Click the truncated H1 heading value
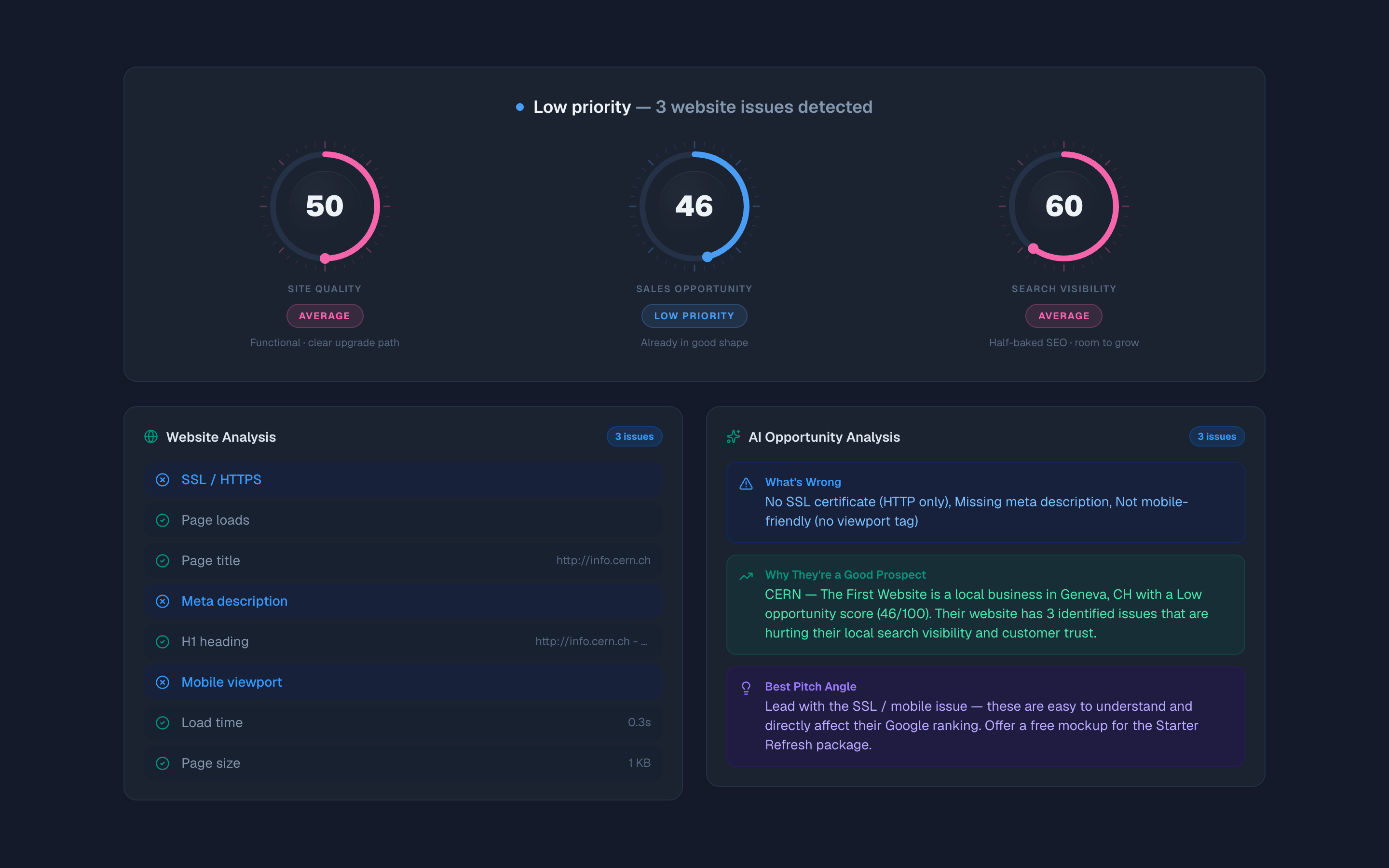1389x868 pixels. 592,642
